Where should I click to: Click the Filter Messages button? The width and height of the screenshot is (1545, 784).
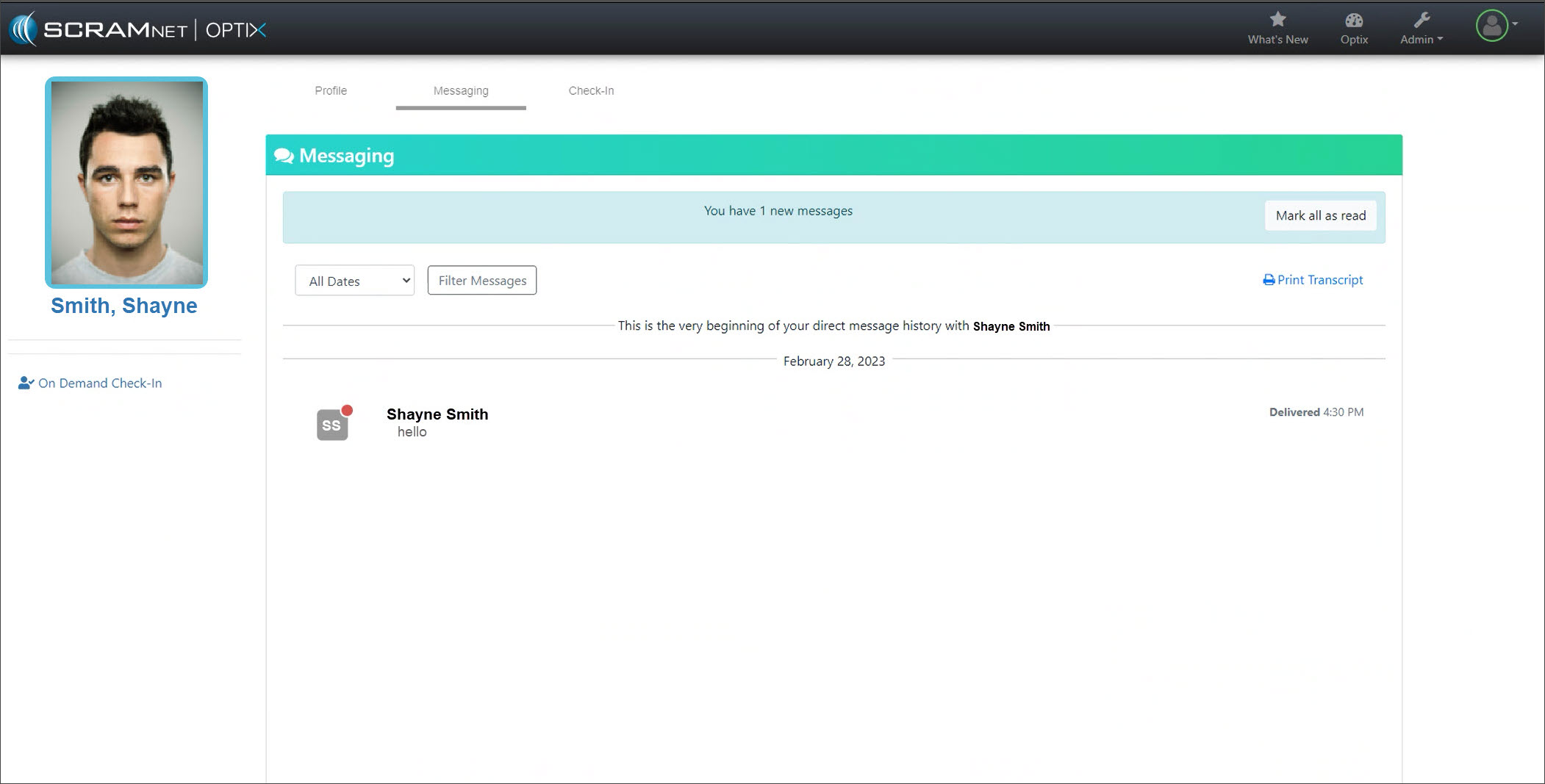coord(482,281)
